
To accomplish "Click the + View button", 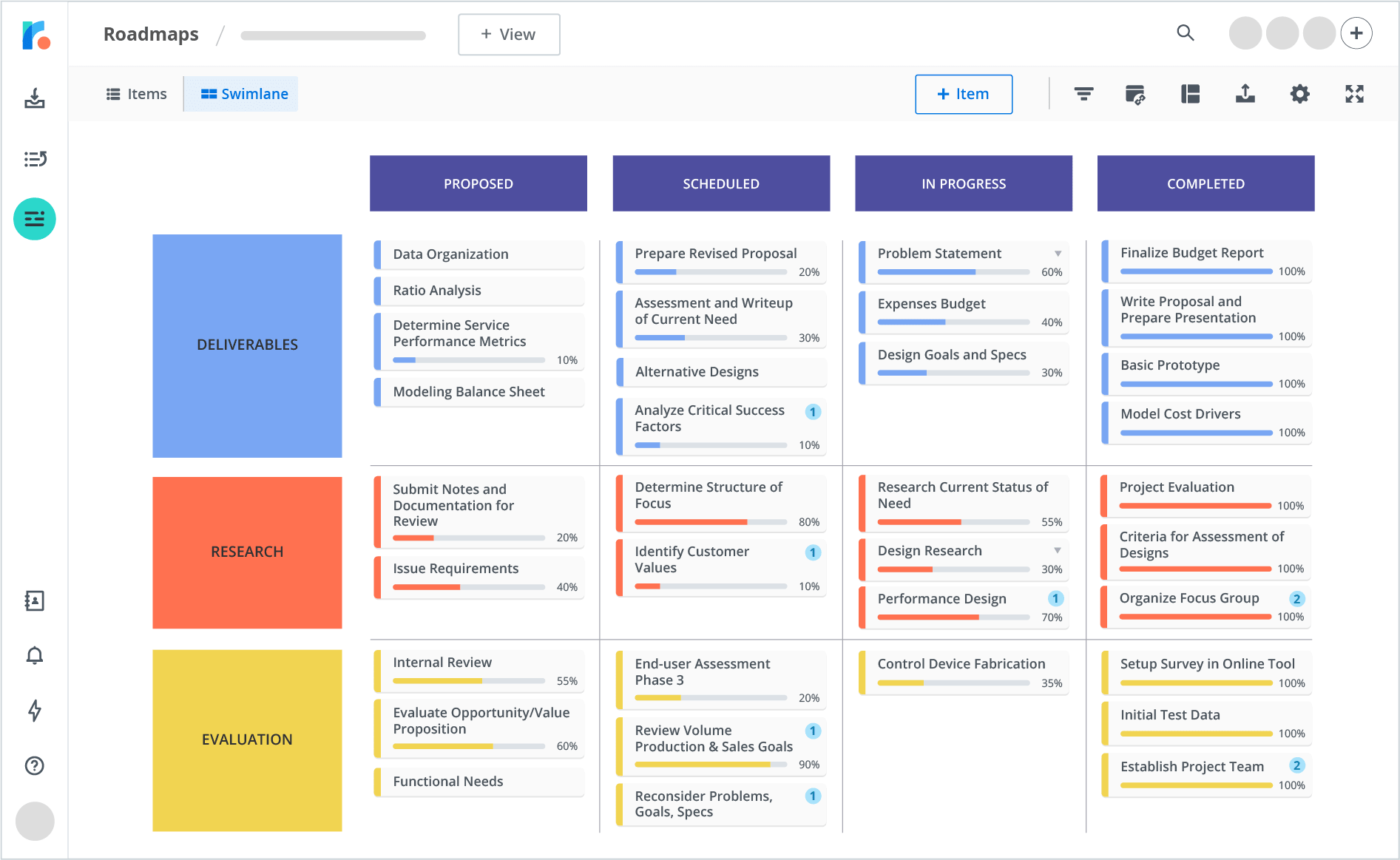I will [x=509, y=34].
